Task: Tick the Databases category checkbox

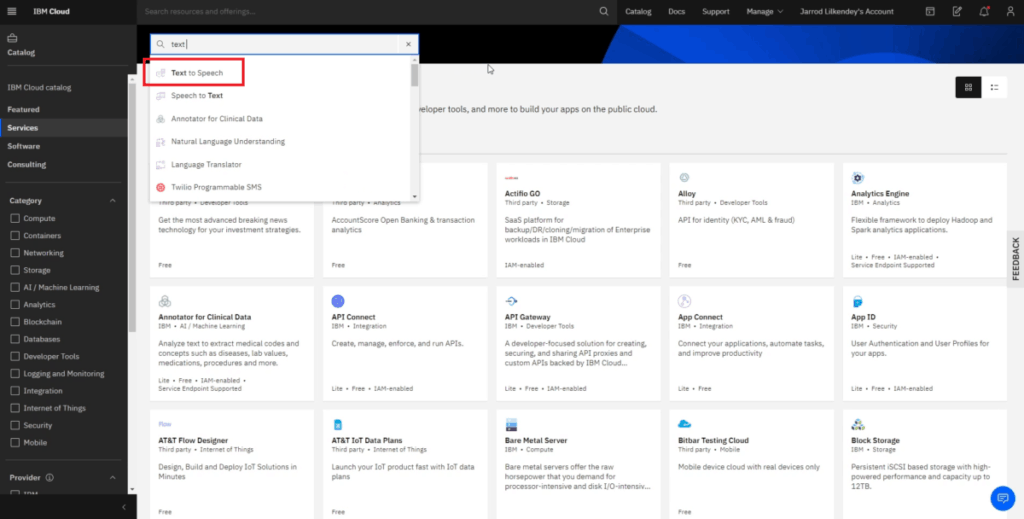Action: click(x=15, y=339)
